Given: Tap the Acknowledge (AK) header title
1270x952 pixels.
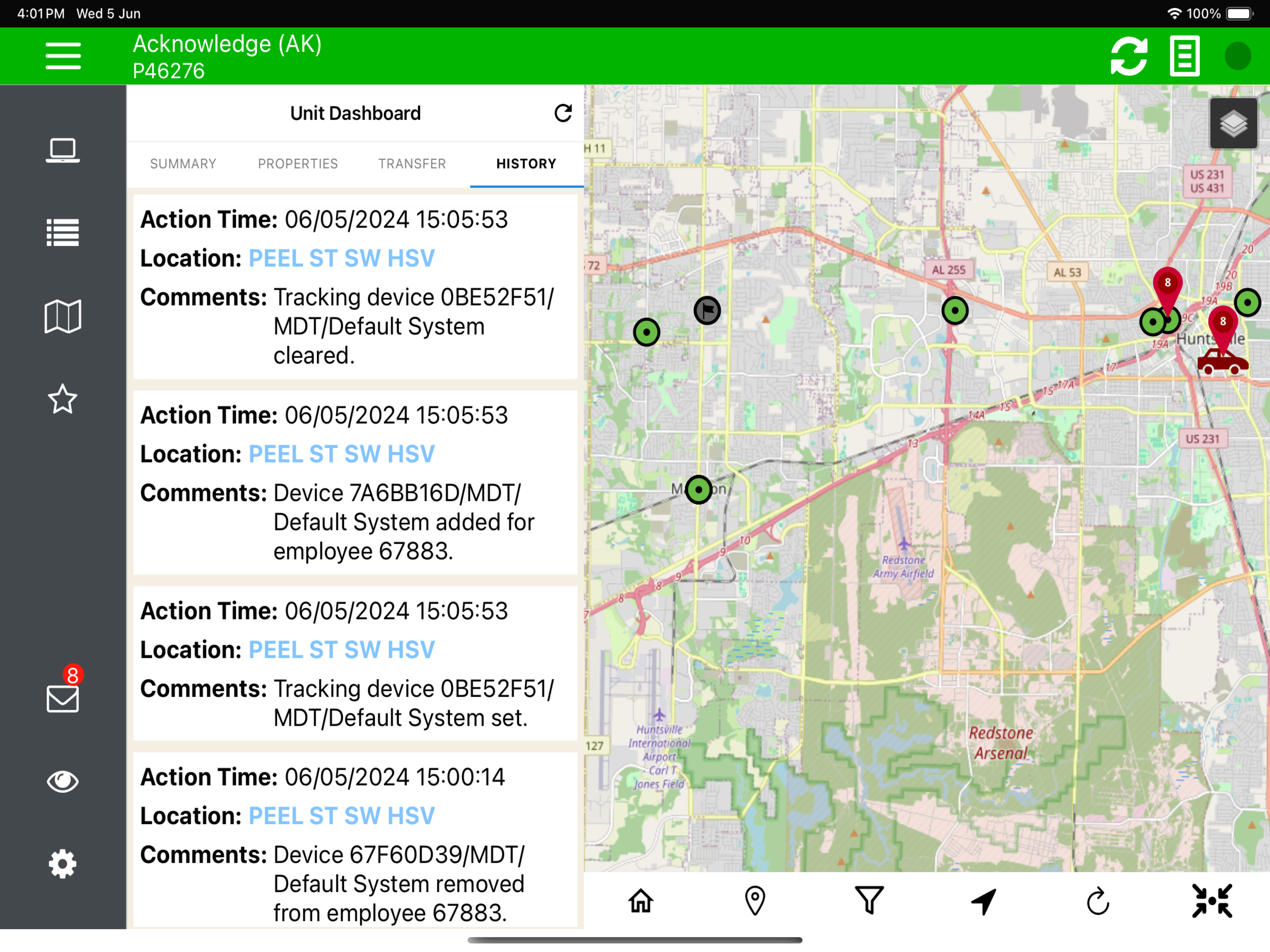Looking at the screenshot, I should point(227,44).
